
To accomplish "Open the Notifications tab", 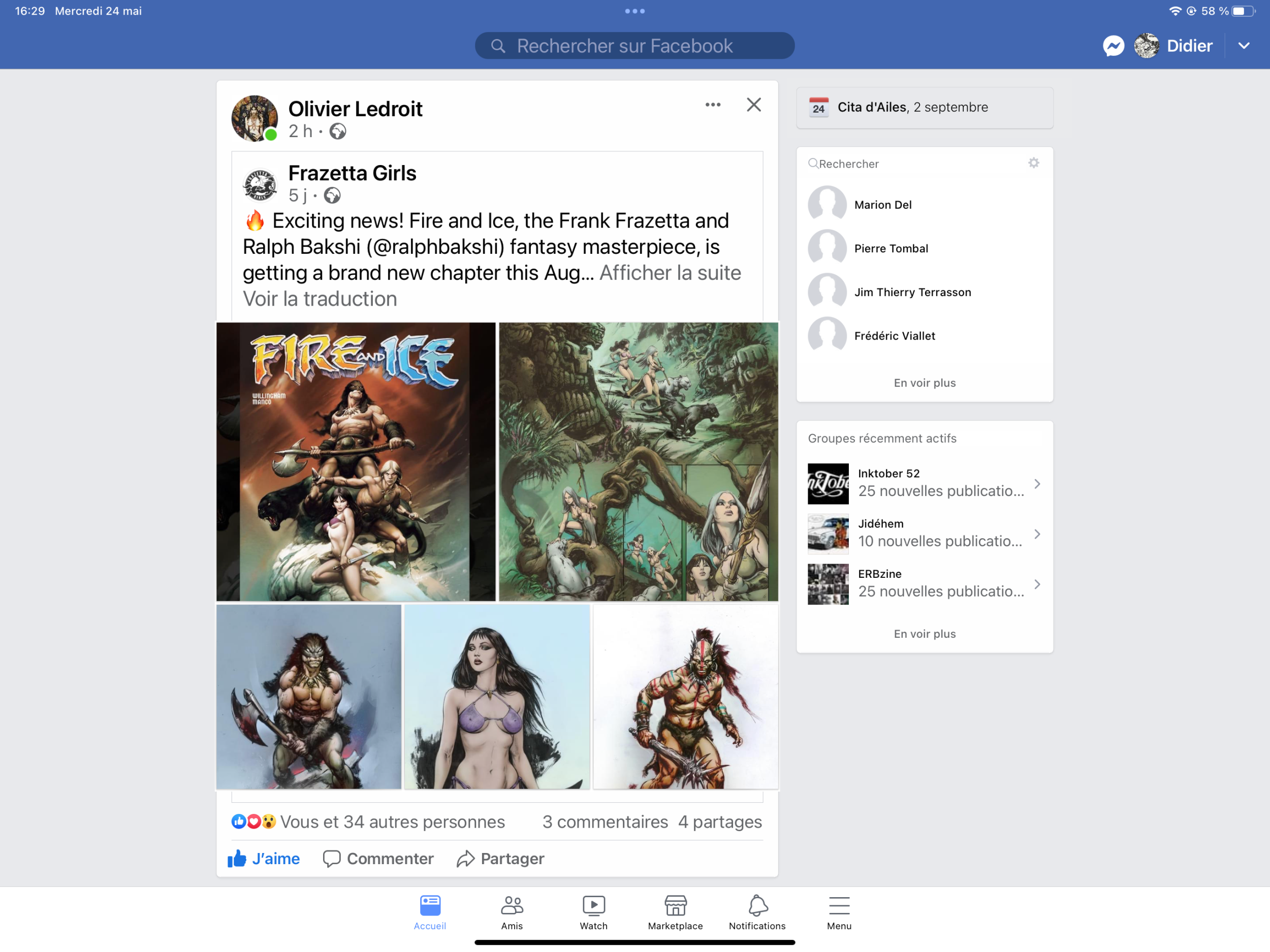I will pos(757,912).
